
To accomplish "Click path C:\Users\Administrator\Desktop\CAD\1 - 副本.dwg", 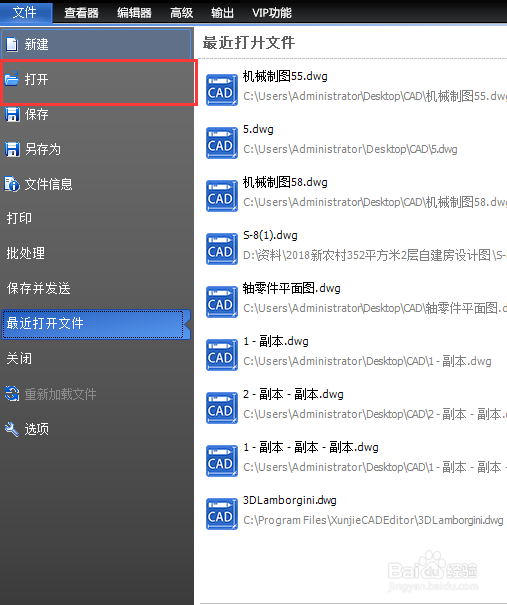I will [367, 362].
